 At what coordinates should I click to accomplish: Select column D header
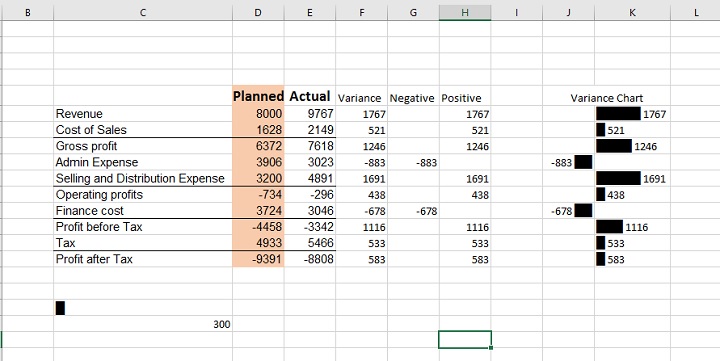(258, 13)
